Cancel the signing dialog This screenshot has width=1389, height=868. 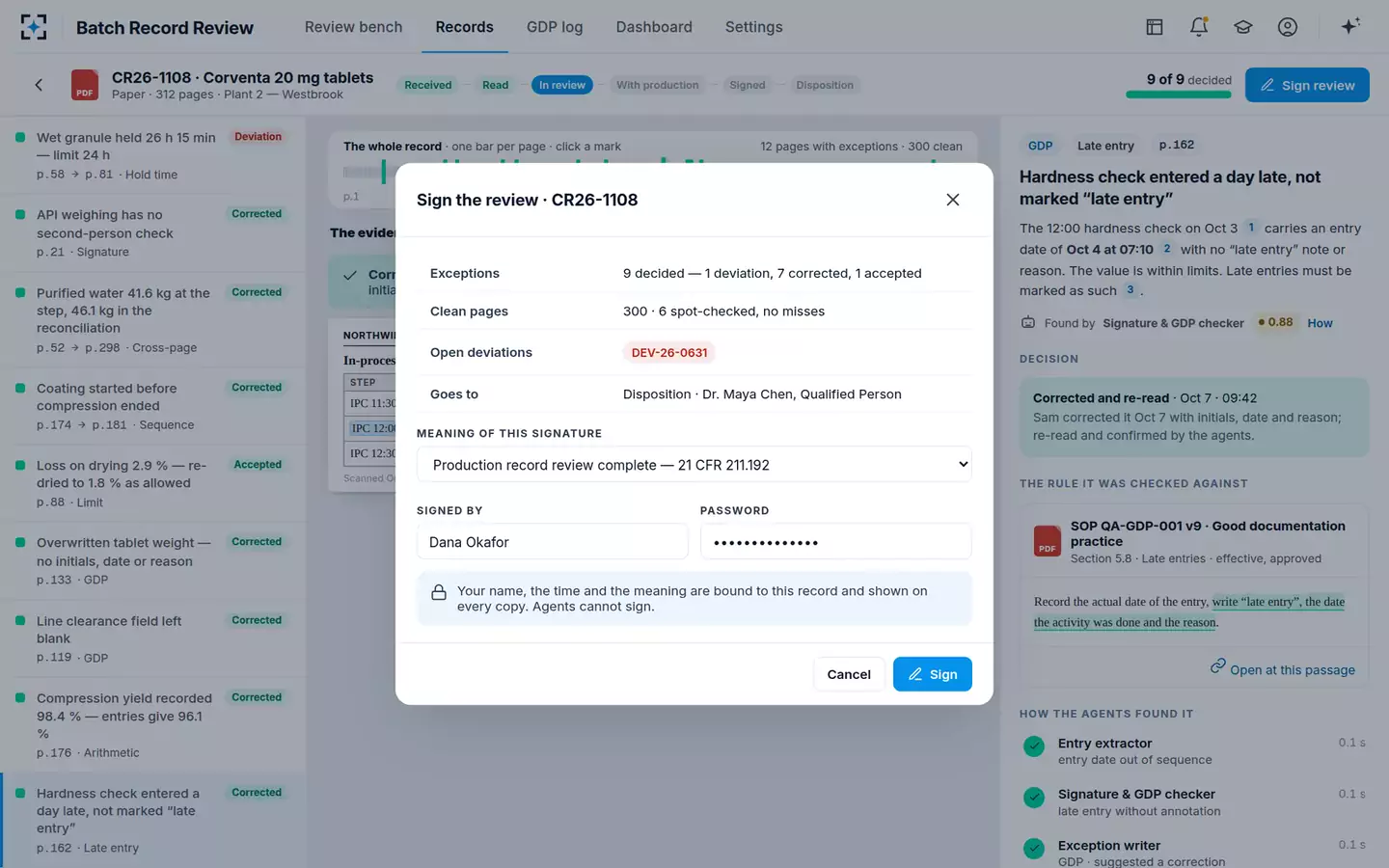pos(849,674)
